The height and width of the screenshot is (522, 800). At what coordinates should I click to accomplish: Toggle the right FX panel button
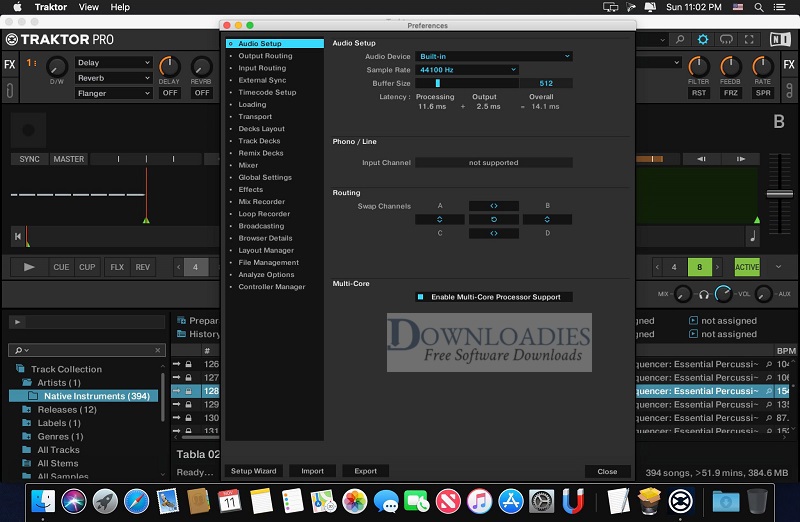[789, 65]
